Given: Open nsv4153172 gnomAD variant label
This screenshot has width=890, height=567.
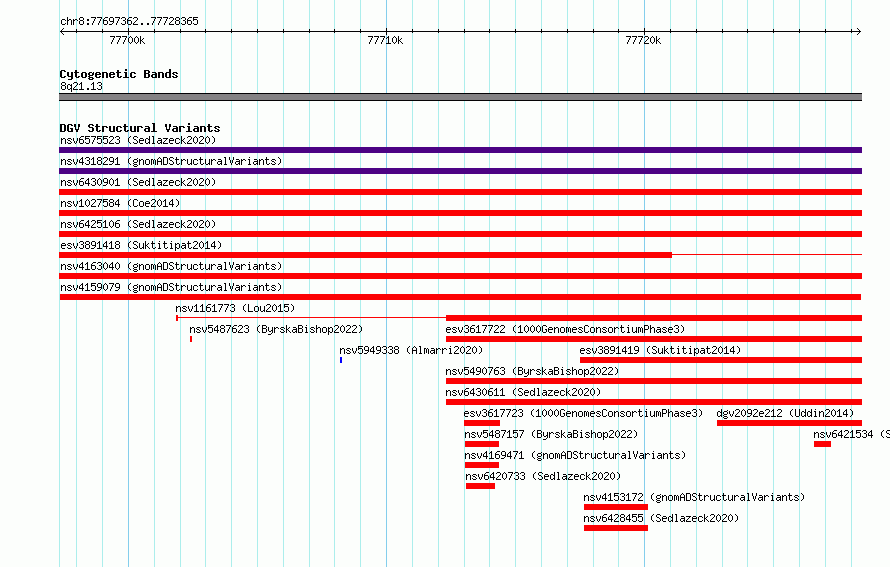Looking at the screenshot, I should click(694, 497).
